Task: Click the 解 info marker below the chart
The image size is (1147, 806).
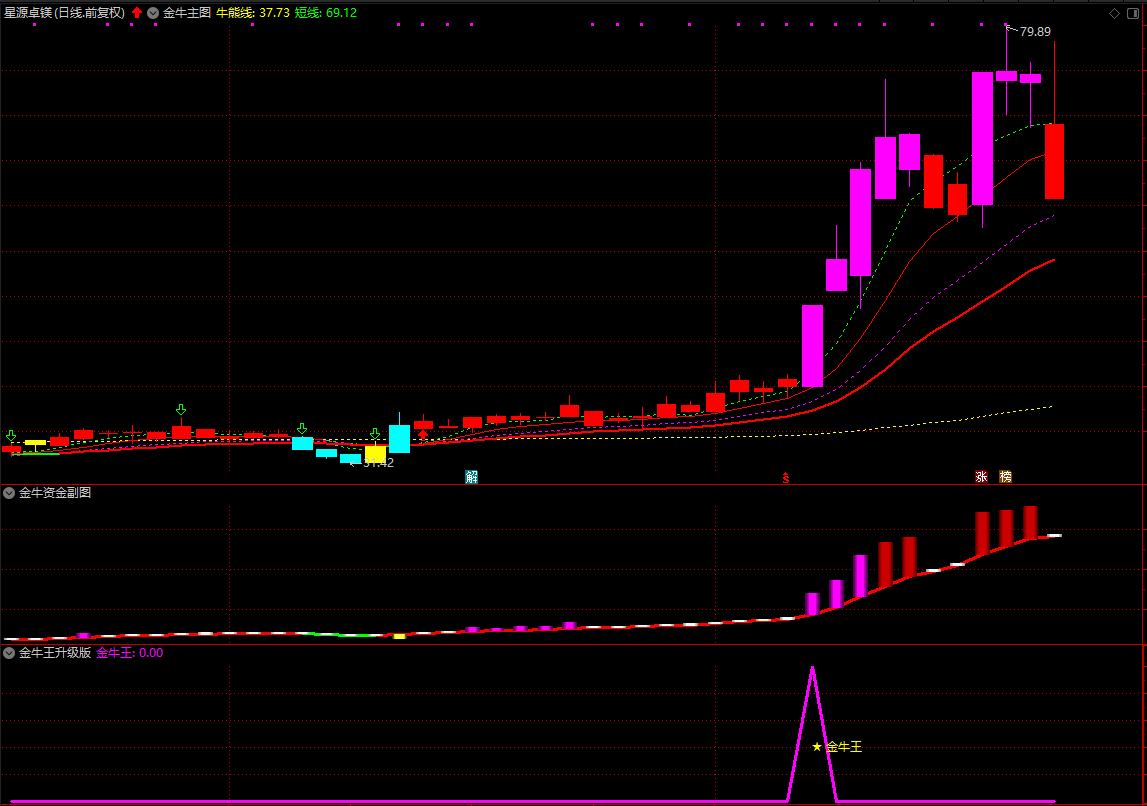Action: [471, 477]
